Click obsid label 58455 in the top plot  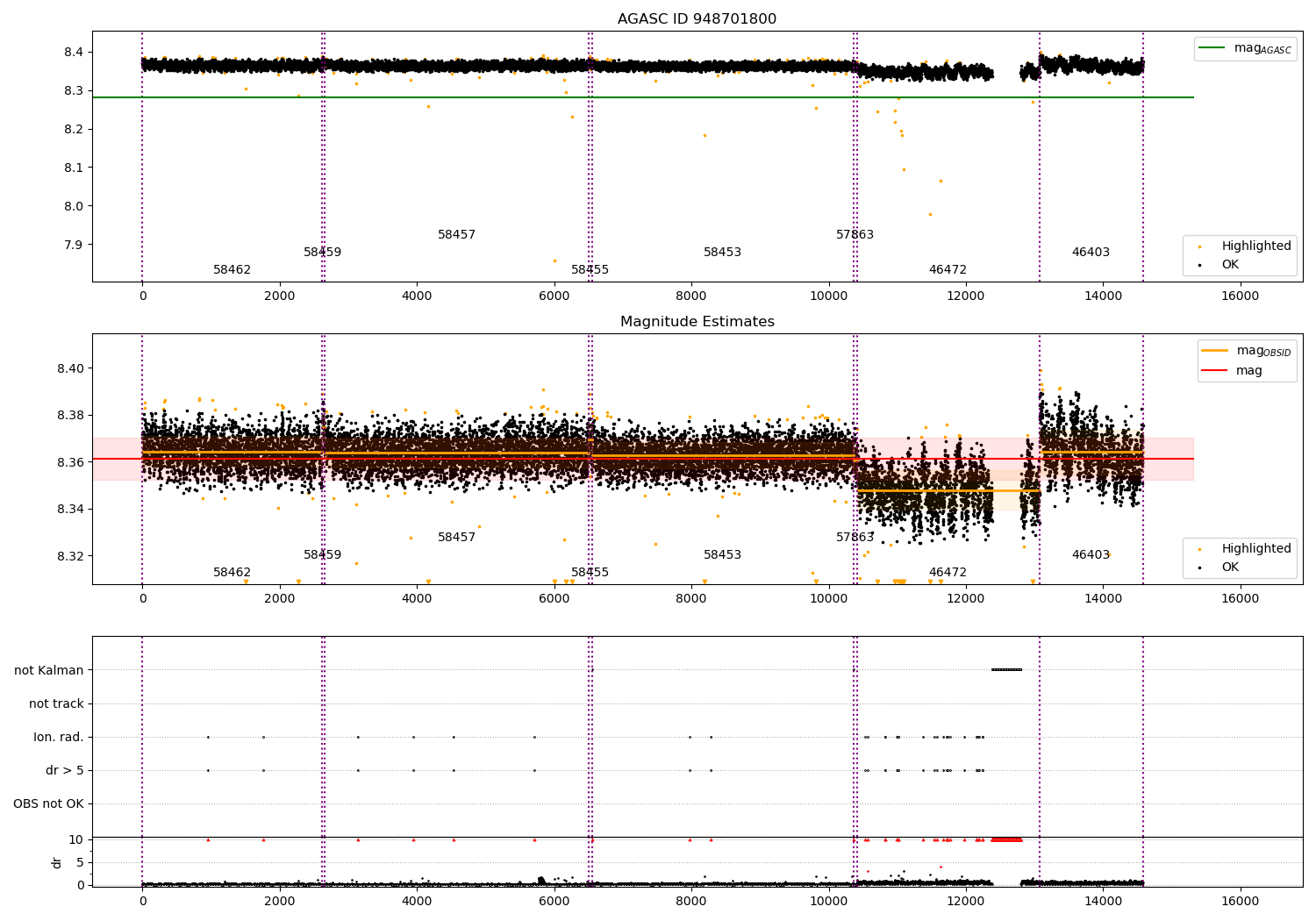[590, 270]
